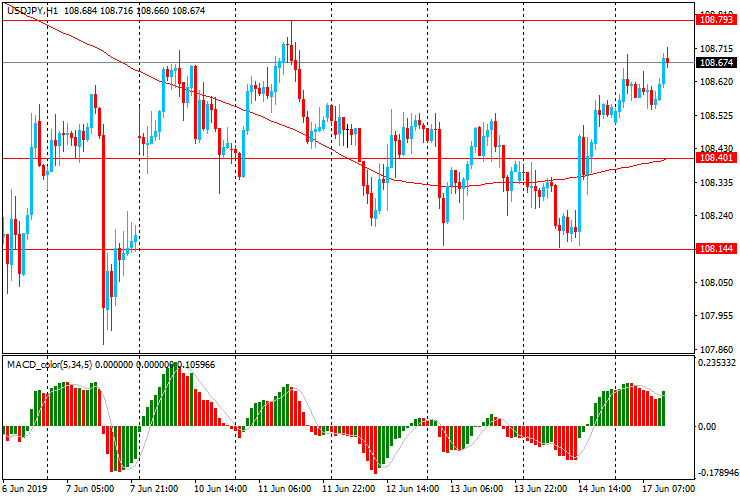Screen dimensions: 740x500
Task: Click the 108.401 red price label
Action: [x=716, y=158]
